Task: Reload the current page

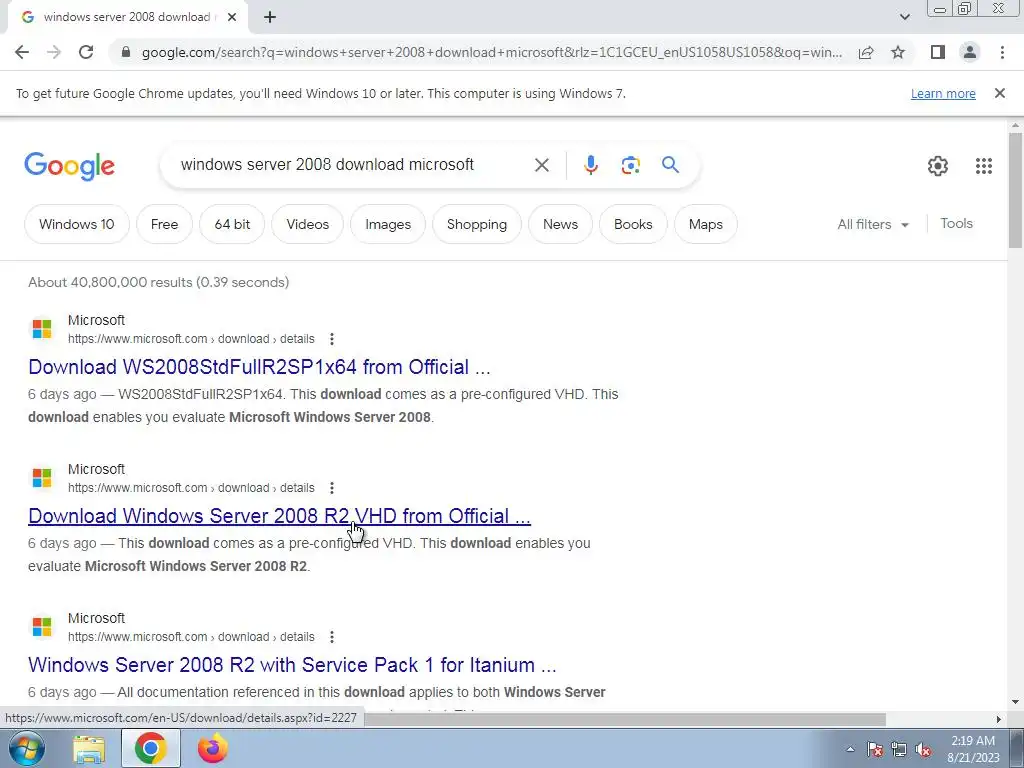Action: coord(86,52)
